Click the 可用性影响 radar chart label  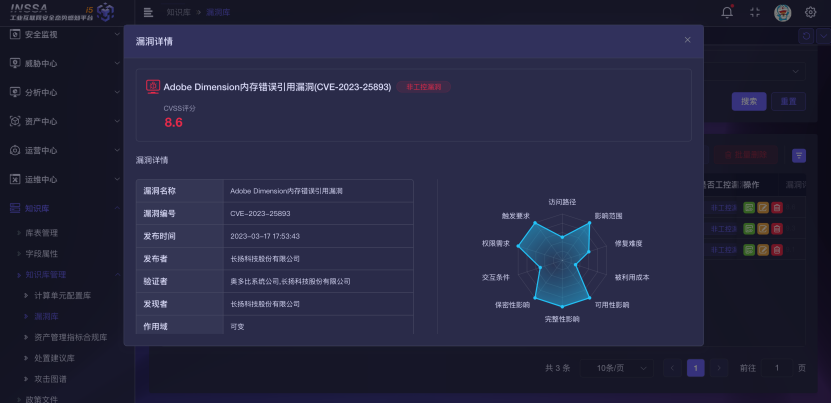point(612,305)
